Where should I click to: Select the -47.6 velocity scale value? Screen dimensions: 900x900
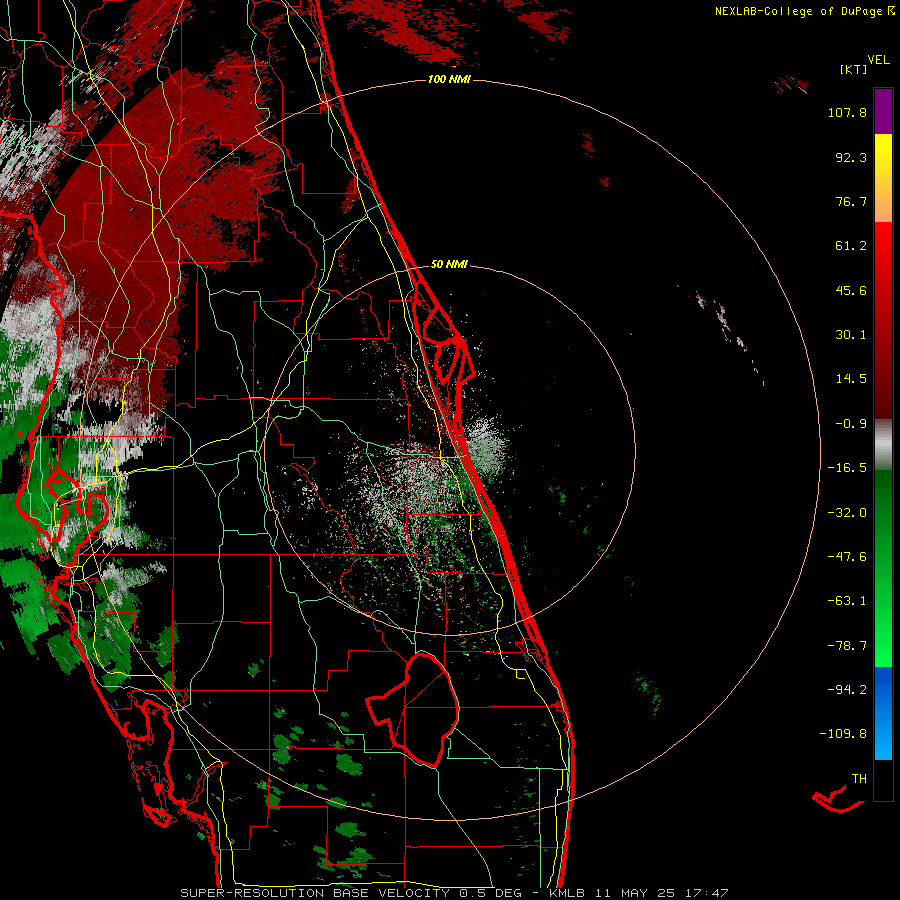pos(847,557)
